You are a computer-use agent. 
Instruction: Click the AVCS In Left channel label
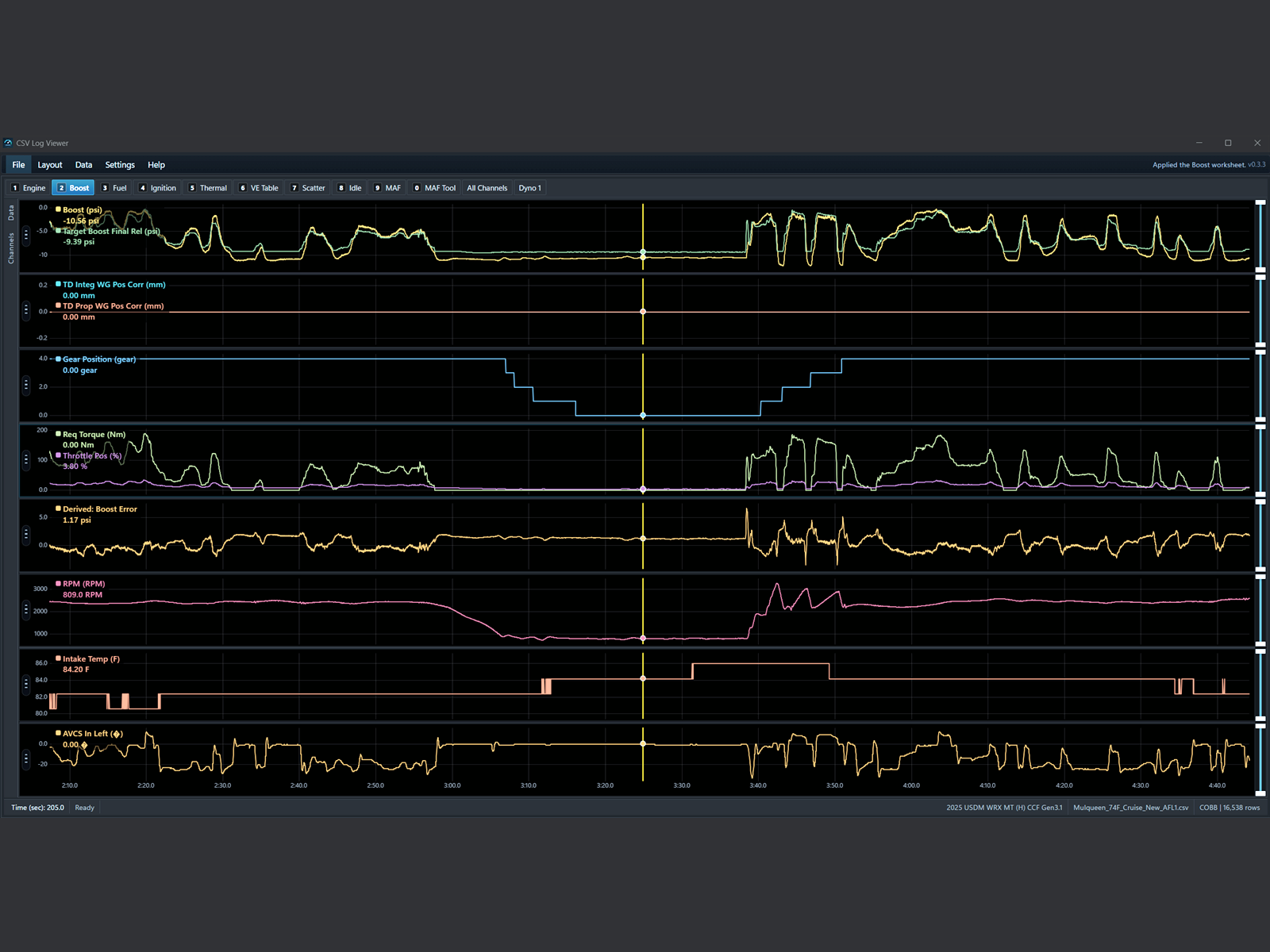pos(93,734)
